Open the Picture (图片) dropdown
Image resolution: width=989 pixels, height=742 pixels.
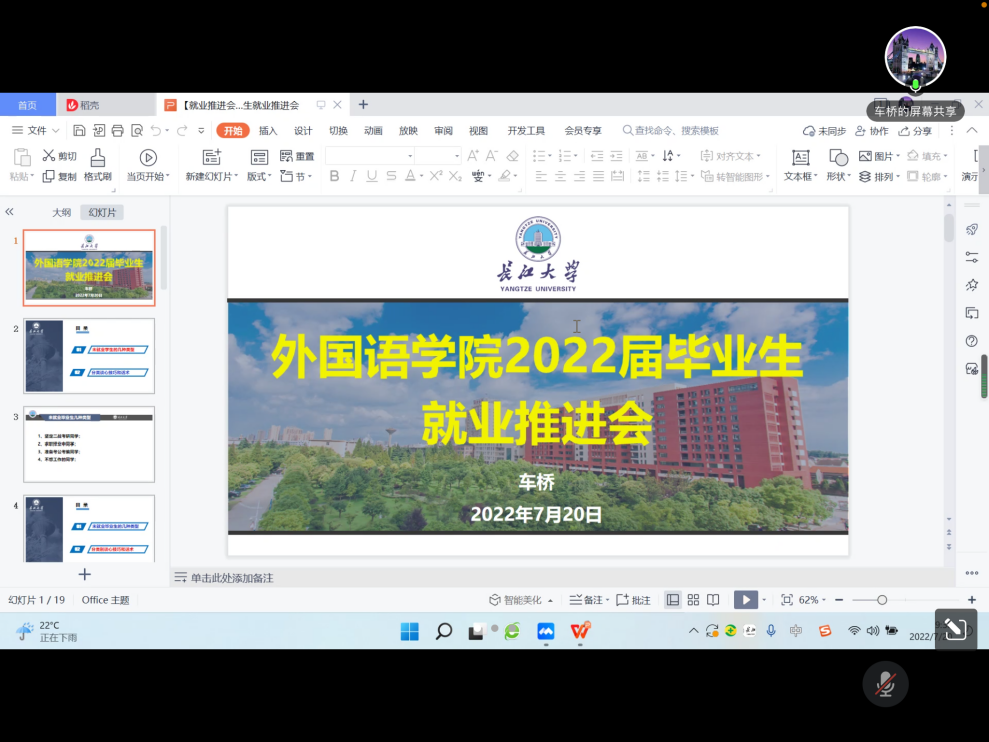(x=879, y=156)
